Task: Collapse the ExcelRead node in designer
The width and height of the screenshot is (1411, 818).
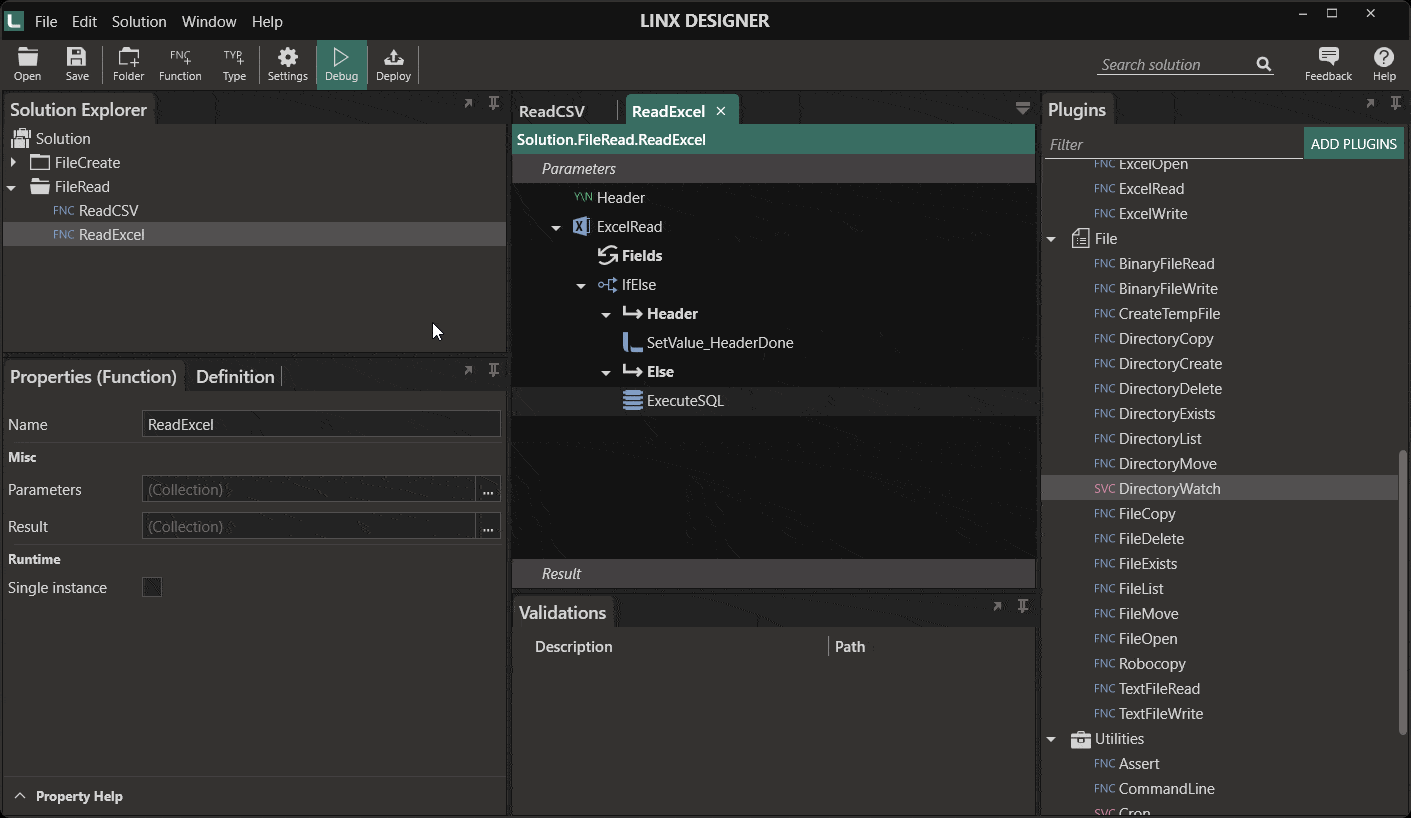Action: 556,228
